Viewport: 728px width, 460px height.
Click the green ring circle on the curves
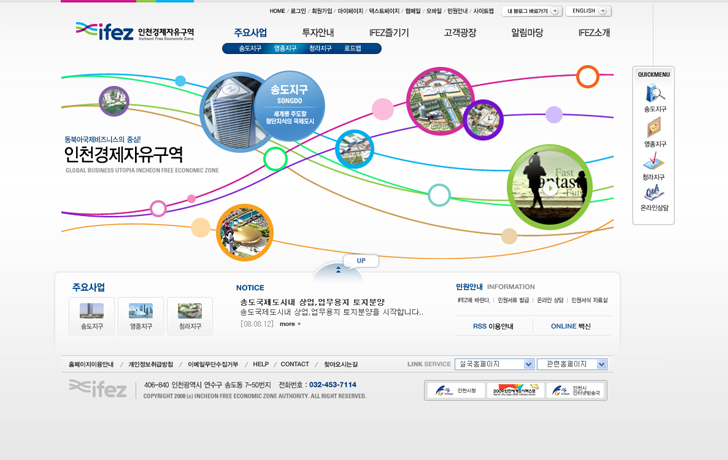tap(275, 159)
